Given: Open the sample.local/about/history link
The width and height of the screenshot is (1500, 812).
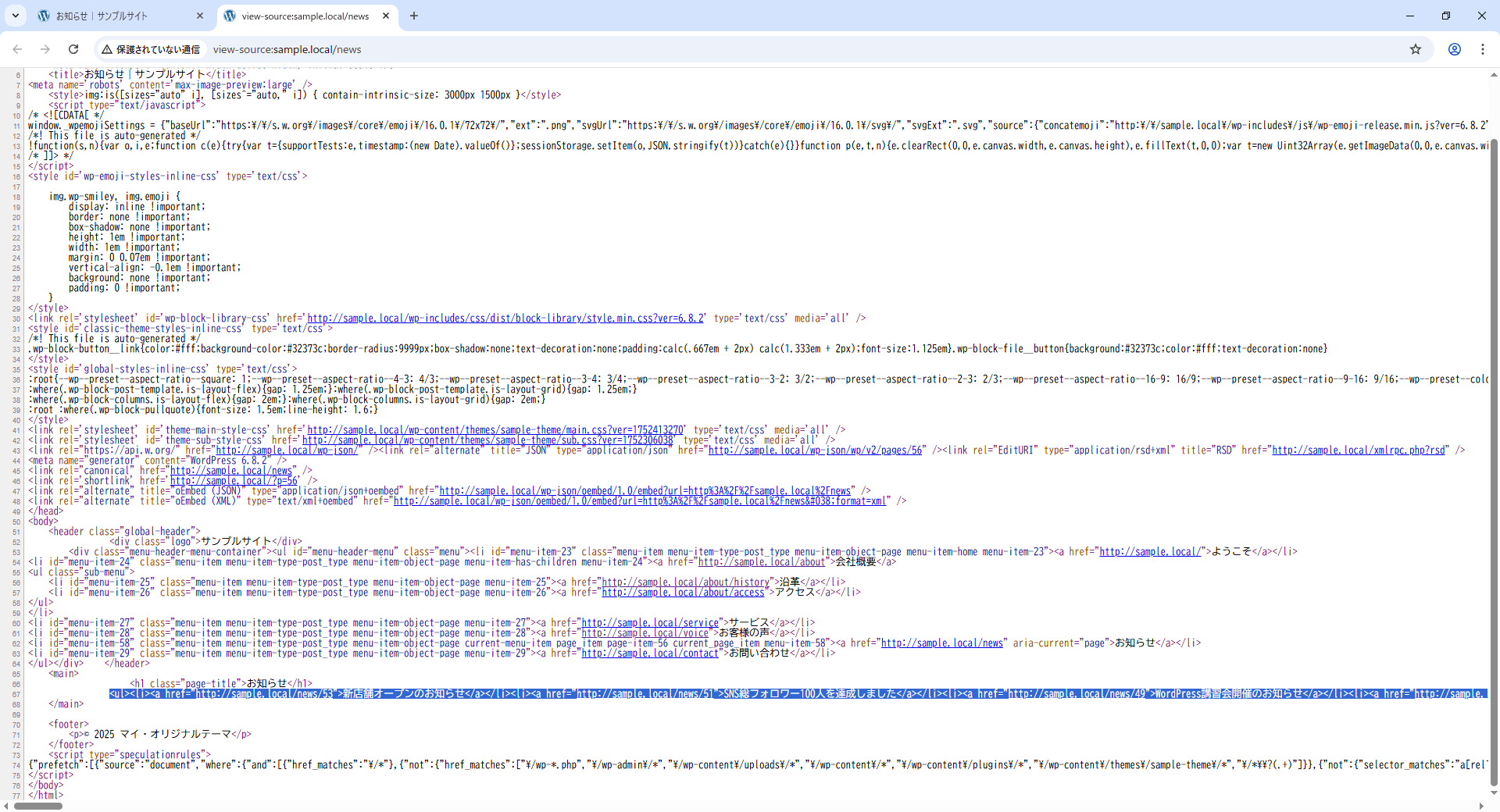Looking at the screenshot, I should click(x=685, y=582).
